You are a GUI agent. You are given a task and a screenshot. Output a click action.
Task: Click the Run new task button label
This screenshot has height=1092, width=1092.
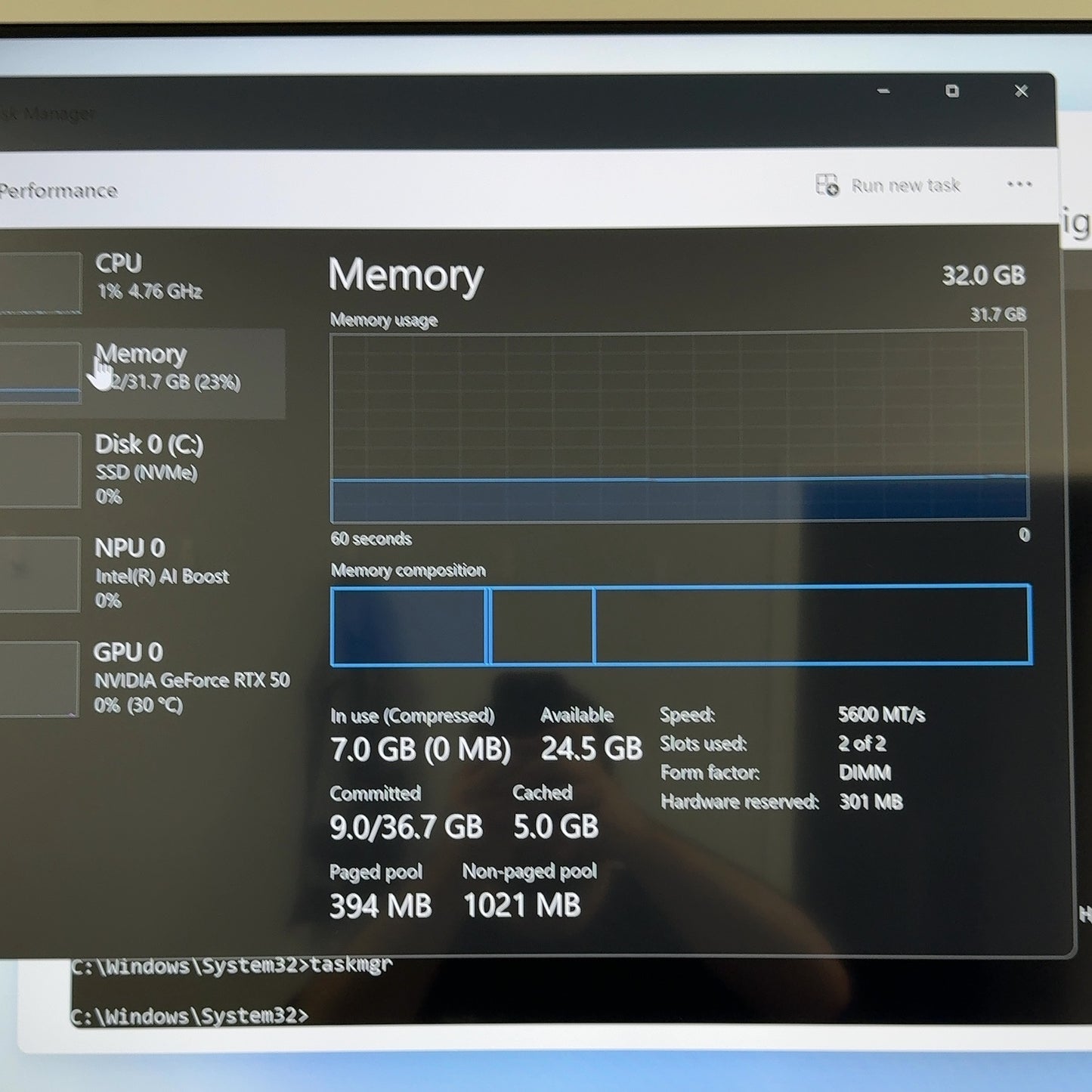(905, 185)
